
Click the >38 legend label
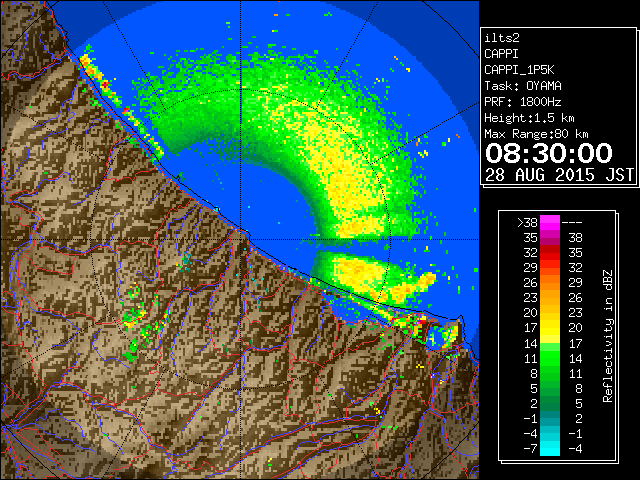[527, 222]
